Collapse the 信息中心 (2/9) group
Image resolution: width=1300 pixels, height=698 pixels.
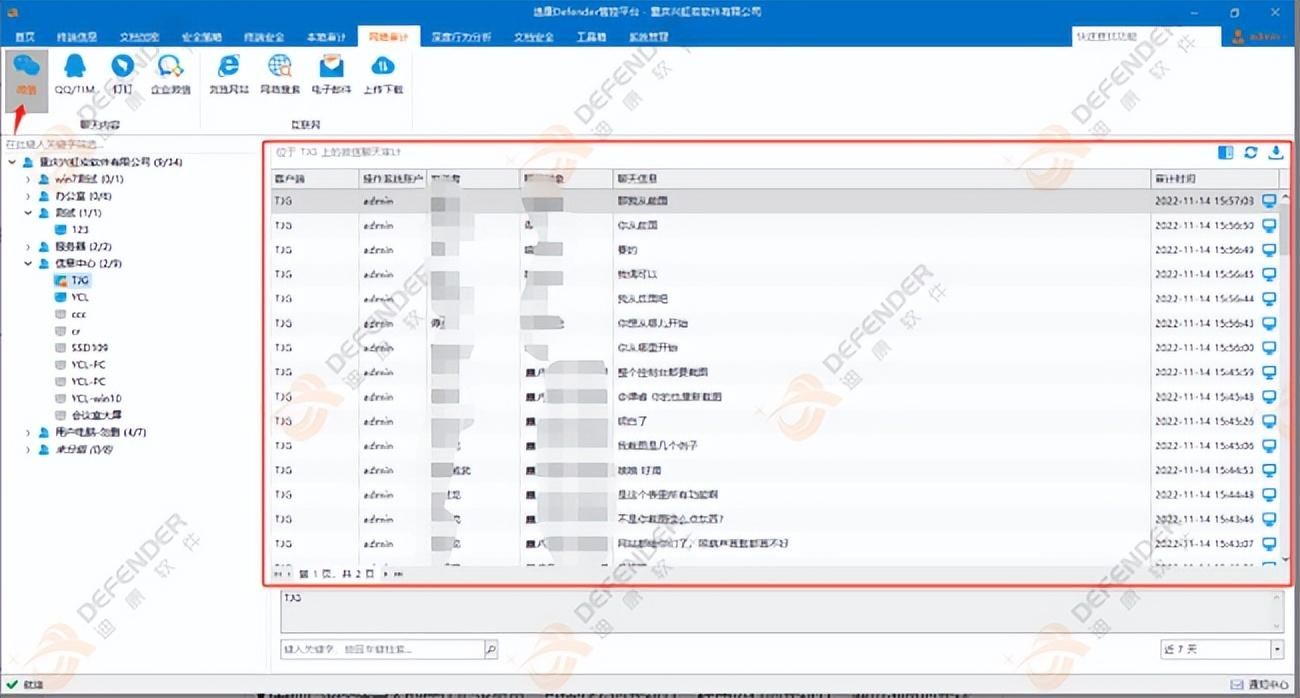pos(29,264)
